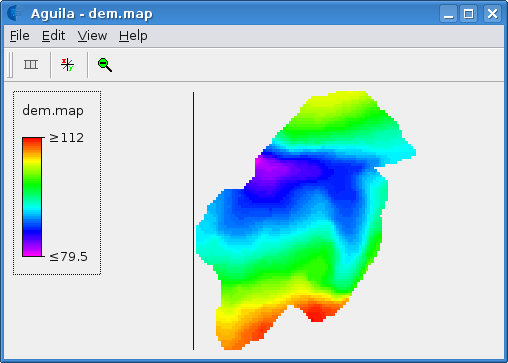Maximize the Aguila window
The width and height of the screenshot is (508, 363).
(469, 14)
